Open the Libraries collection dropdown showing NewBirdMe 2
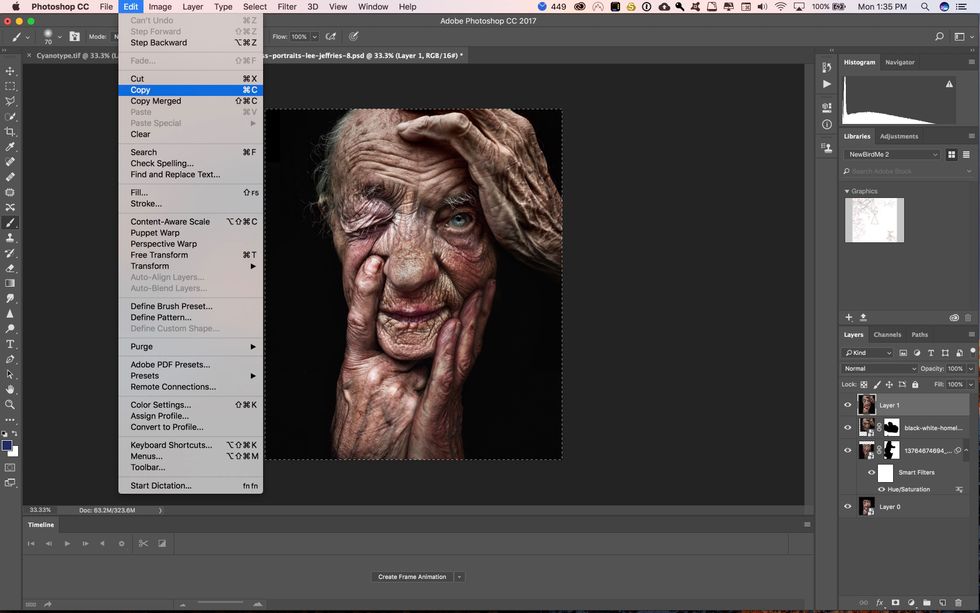The width and height of the screenshot is (980, 613). pos(890,154)
